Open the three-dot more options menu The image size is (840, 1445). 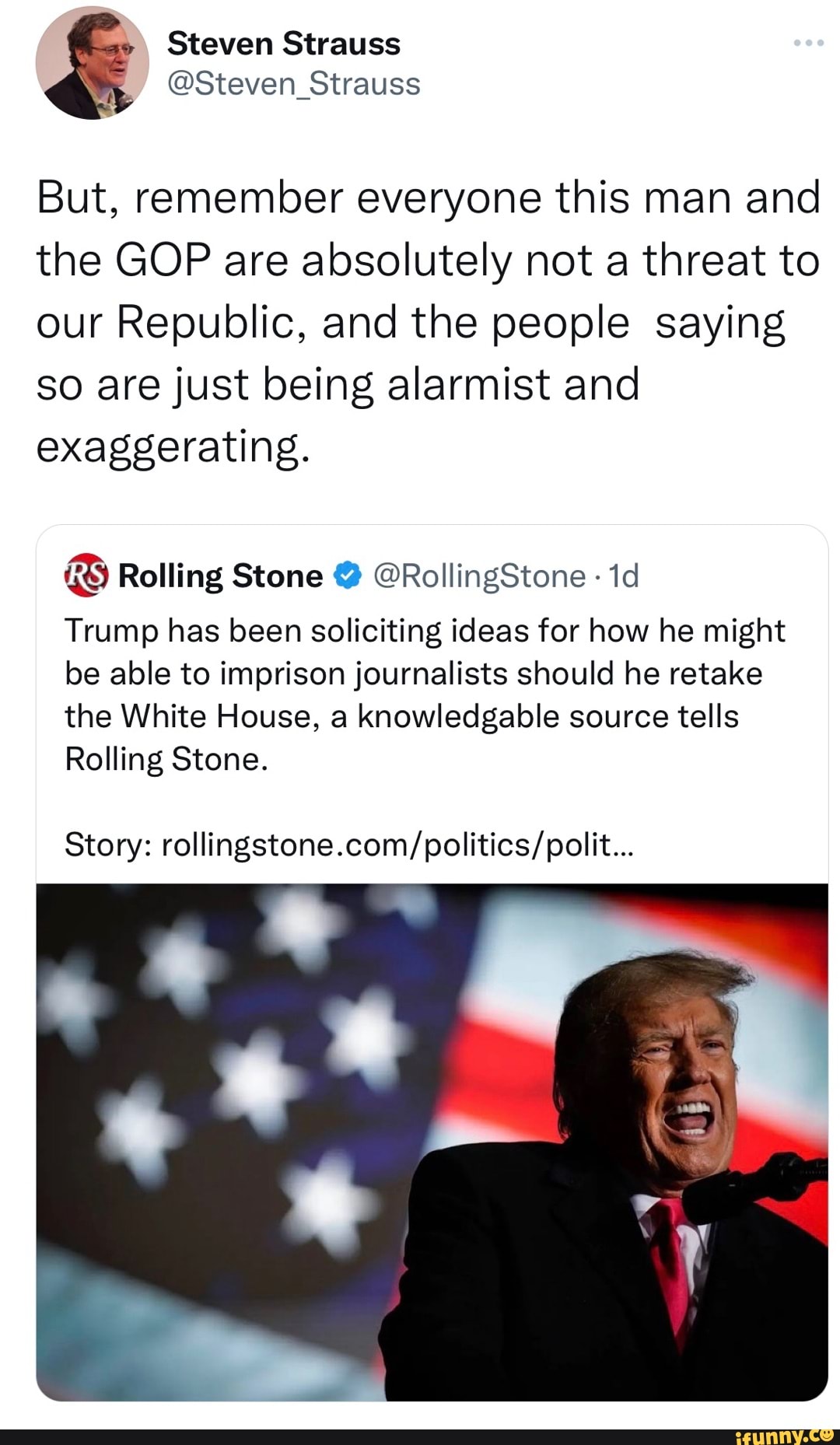point(808,44)
